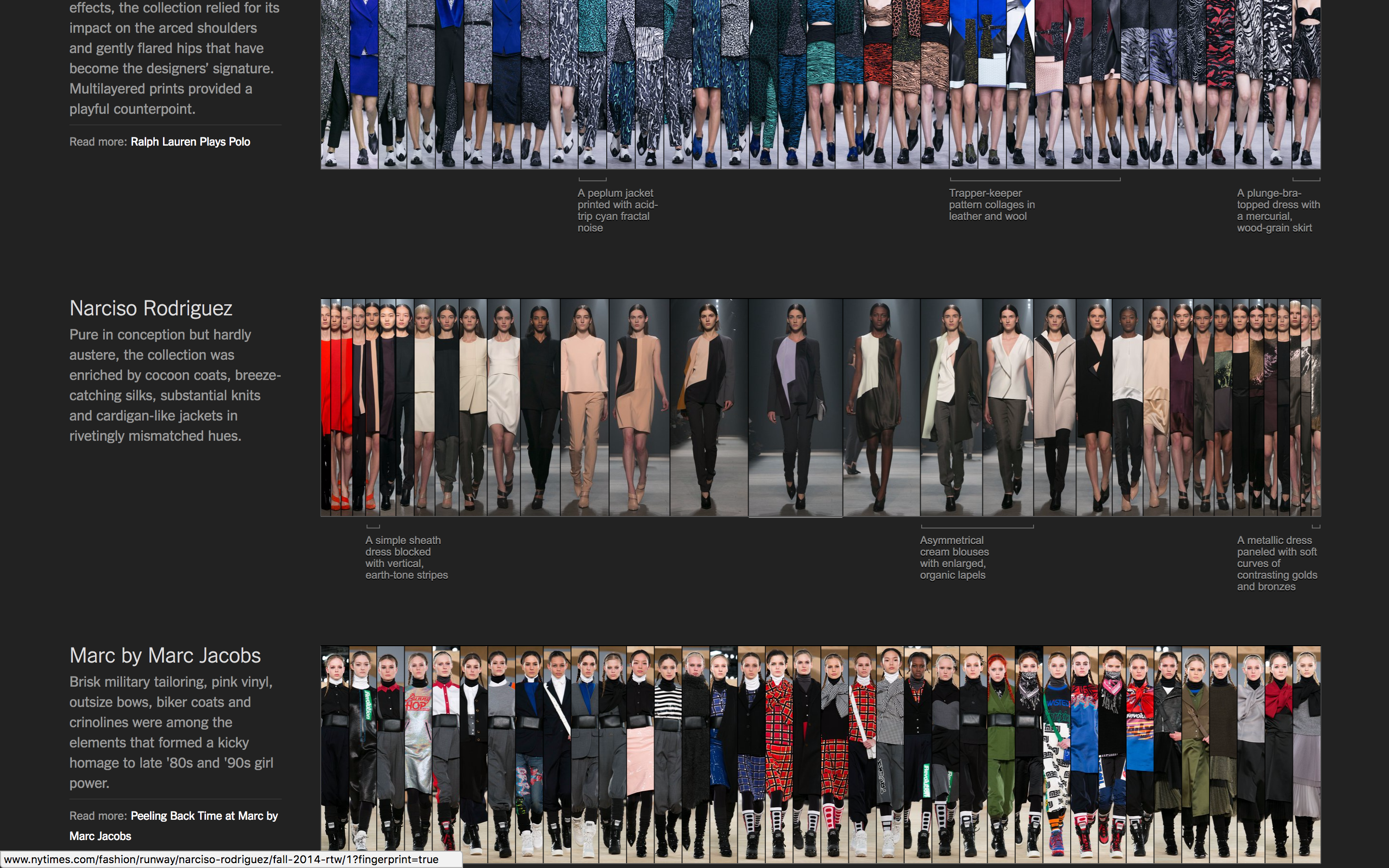The height and width of the screenshot is (868, 1389).
Task: Open the Peeling Back Time at Marc by Marc Jacobs link
Action: click(x=204, y=816)
